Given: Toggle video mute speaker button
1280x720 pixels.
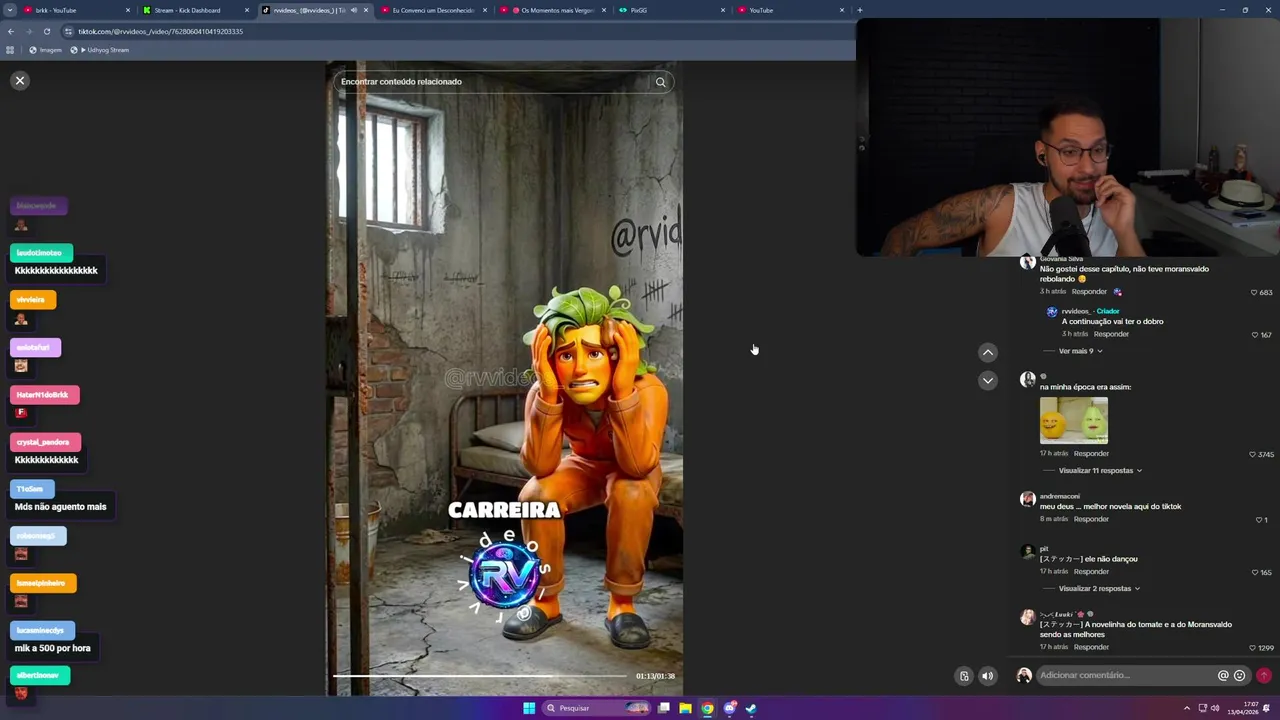Looking at the screenshot, I should tap(987, 676).
